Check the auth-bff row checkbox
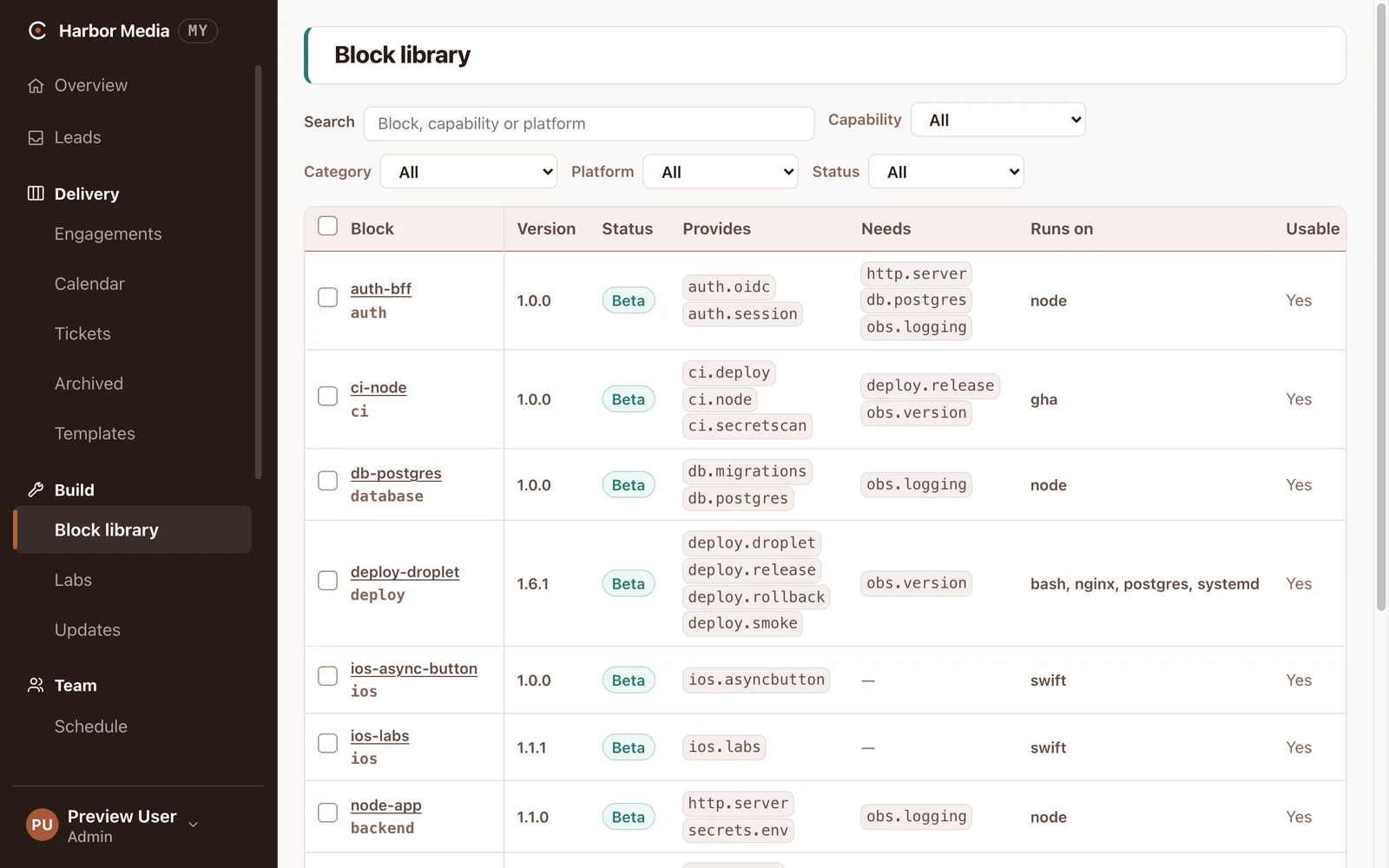The height and width of the screenshot is (868, 1389). coord(327,297)
